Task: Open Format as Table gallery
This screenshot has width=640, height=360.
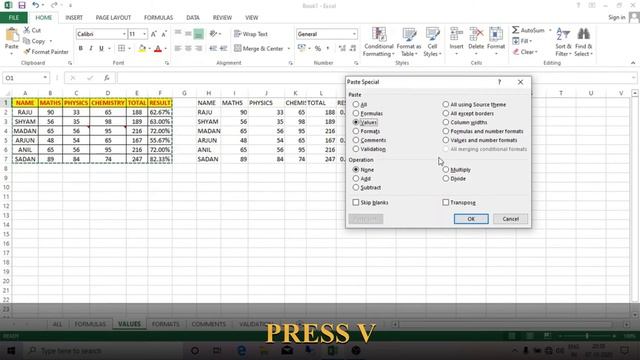Action: click(409, 42)
